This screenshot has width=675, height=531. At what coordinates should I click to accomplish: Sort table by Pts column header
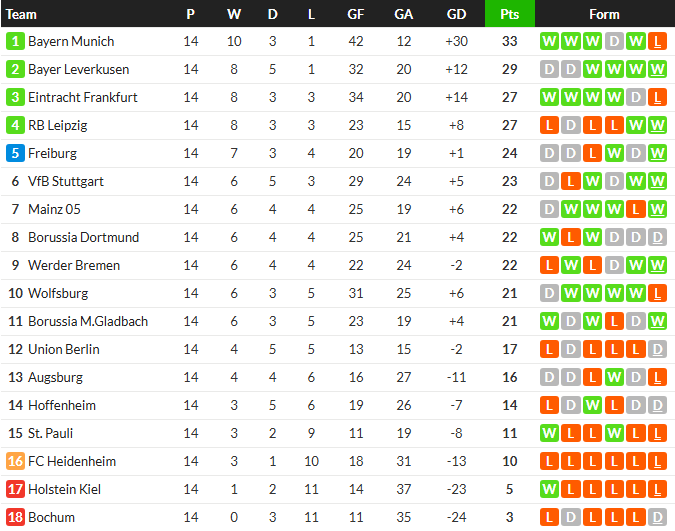click(509, 14)
